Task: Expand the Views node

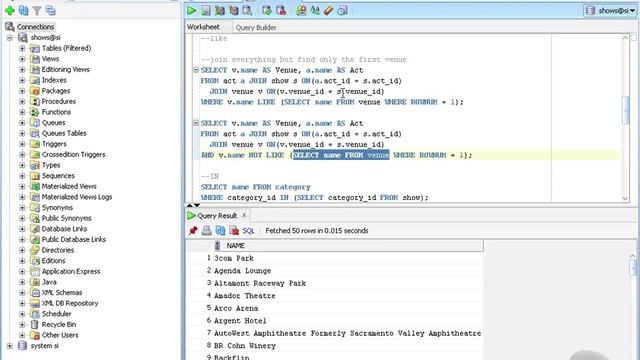Action: pyautogui.click(x=22, y=59)
